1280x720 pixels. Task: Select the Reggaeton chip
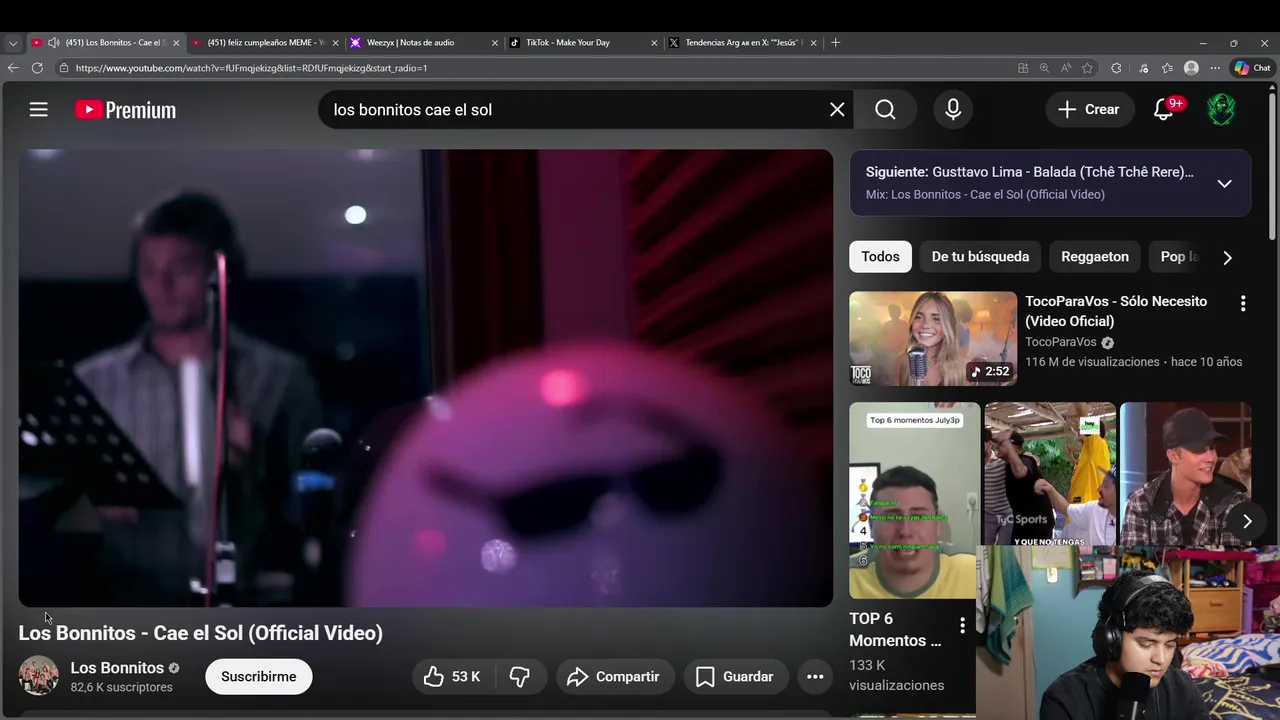(1094, 257)
